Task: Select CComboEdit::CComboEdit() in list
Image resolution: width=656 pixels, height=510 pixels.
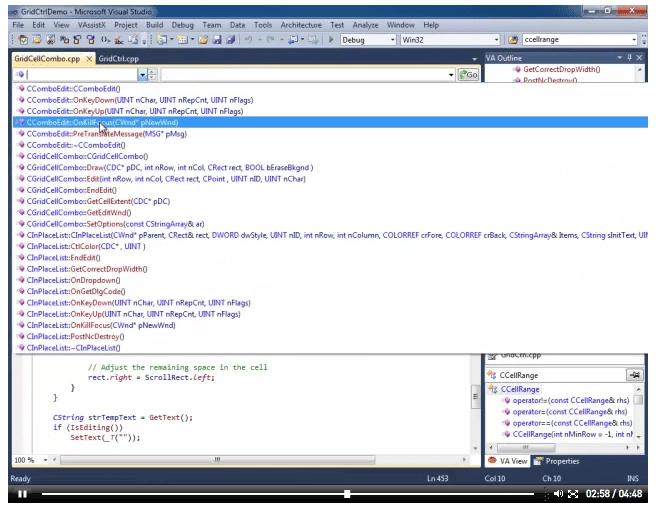Action: 73,89
